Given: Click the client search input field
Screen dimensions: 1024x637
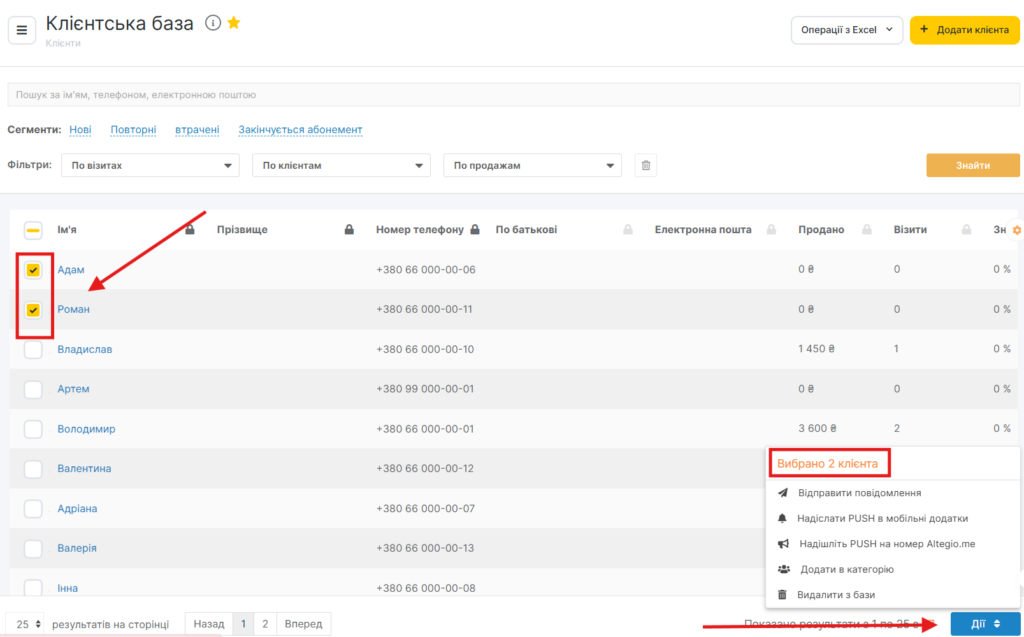Looking at the screenshot, I should point(512,95).
